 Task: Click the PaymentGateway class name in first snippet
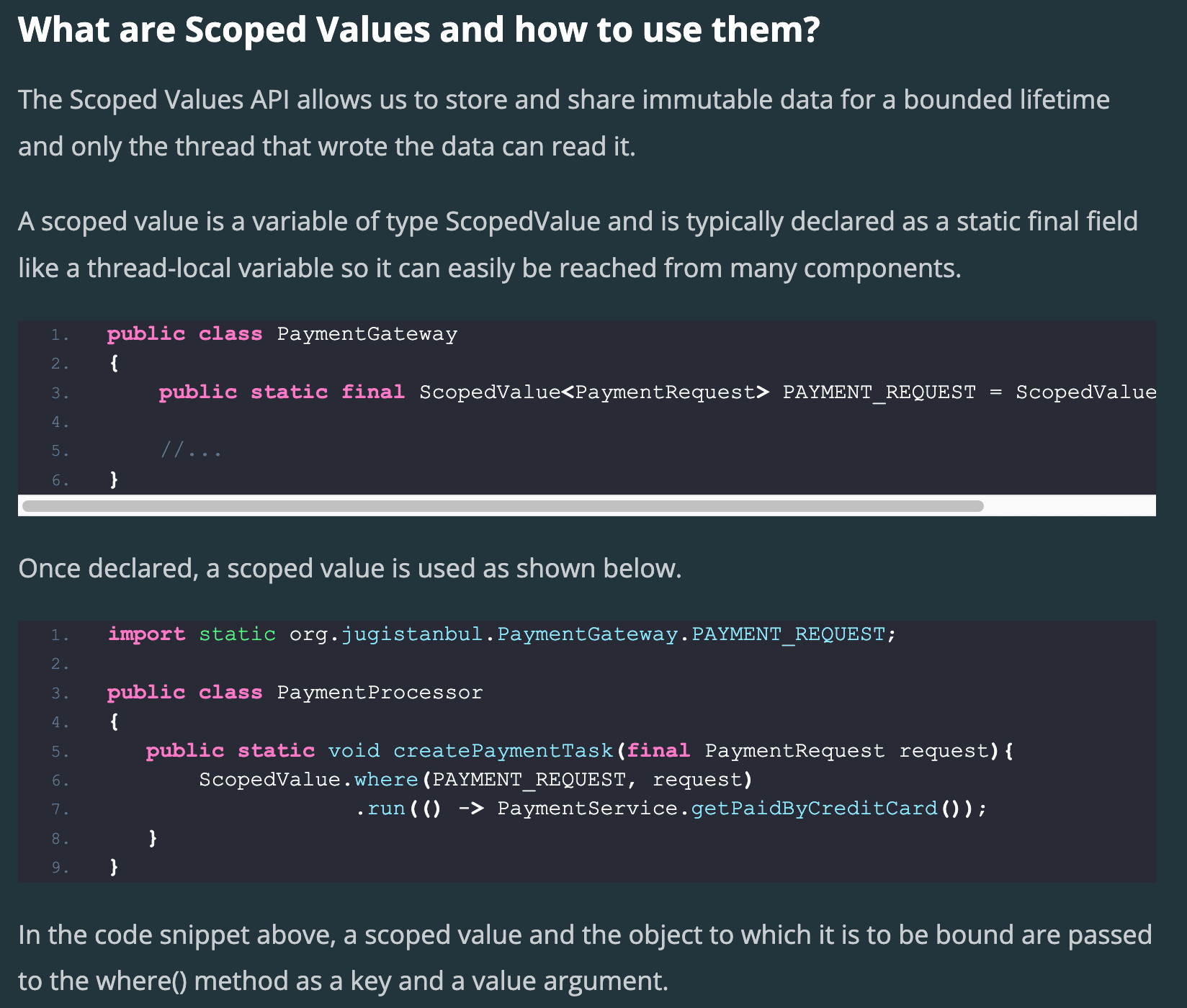click(367, 334)
